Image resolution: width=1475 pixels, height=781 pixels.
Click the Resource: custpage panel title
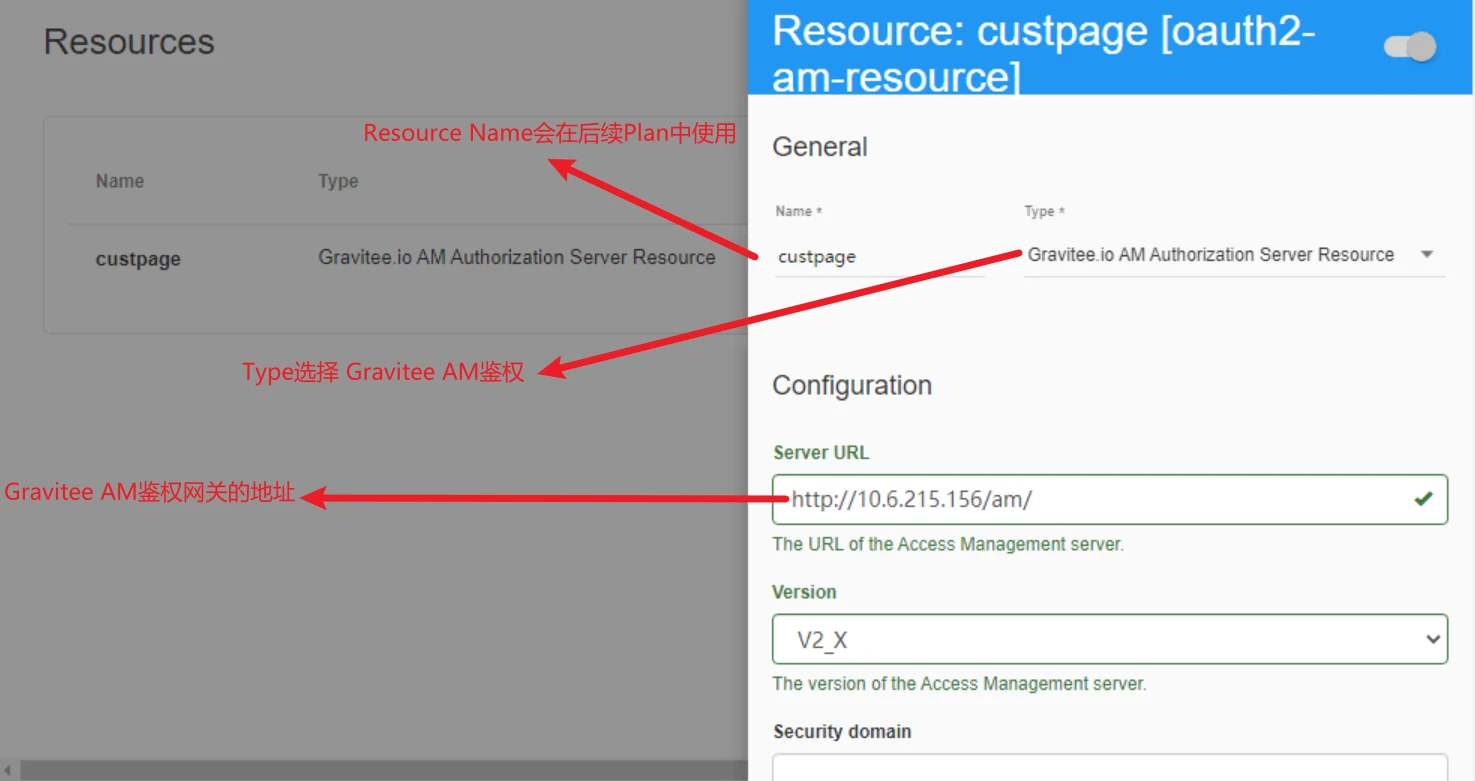pos(1044,53)
